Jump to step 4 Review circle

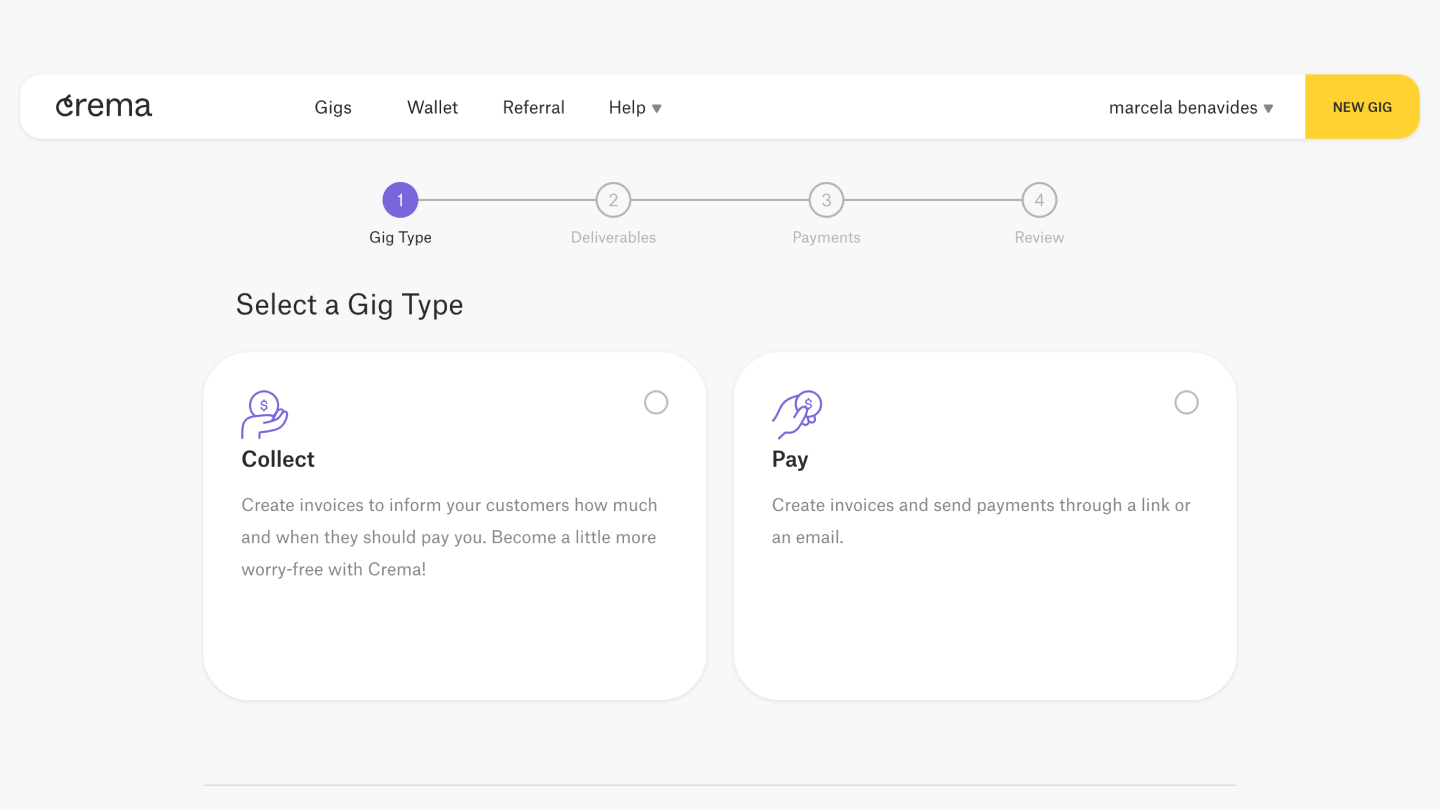tap(1039, 200)
